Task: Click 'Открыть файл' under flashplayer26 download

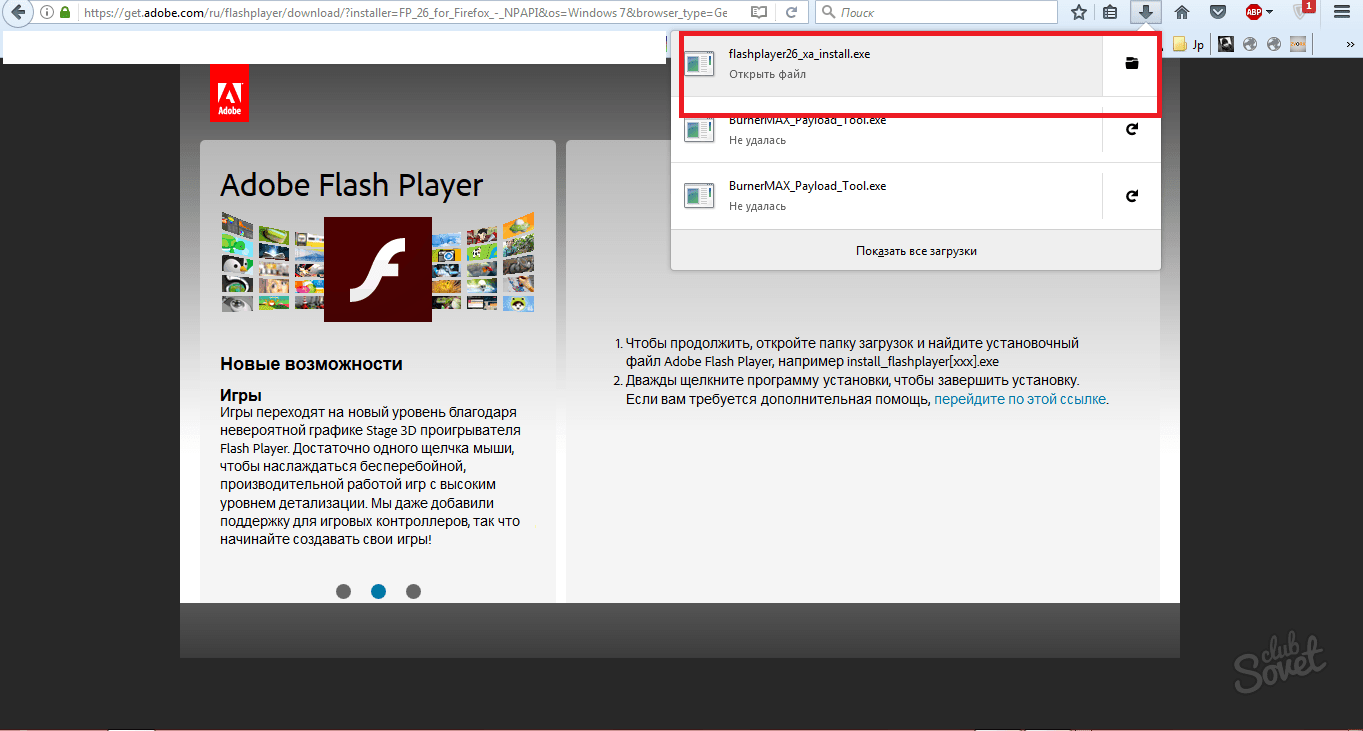Action: 767,74
